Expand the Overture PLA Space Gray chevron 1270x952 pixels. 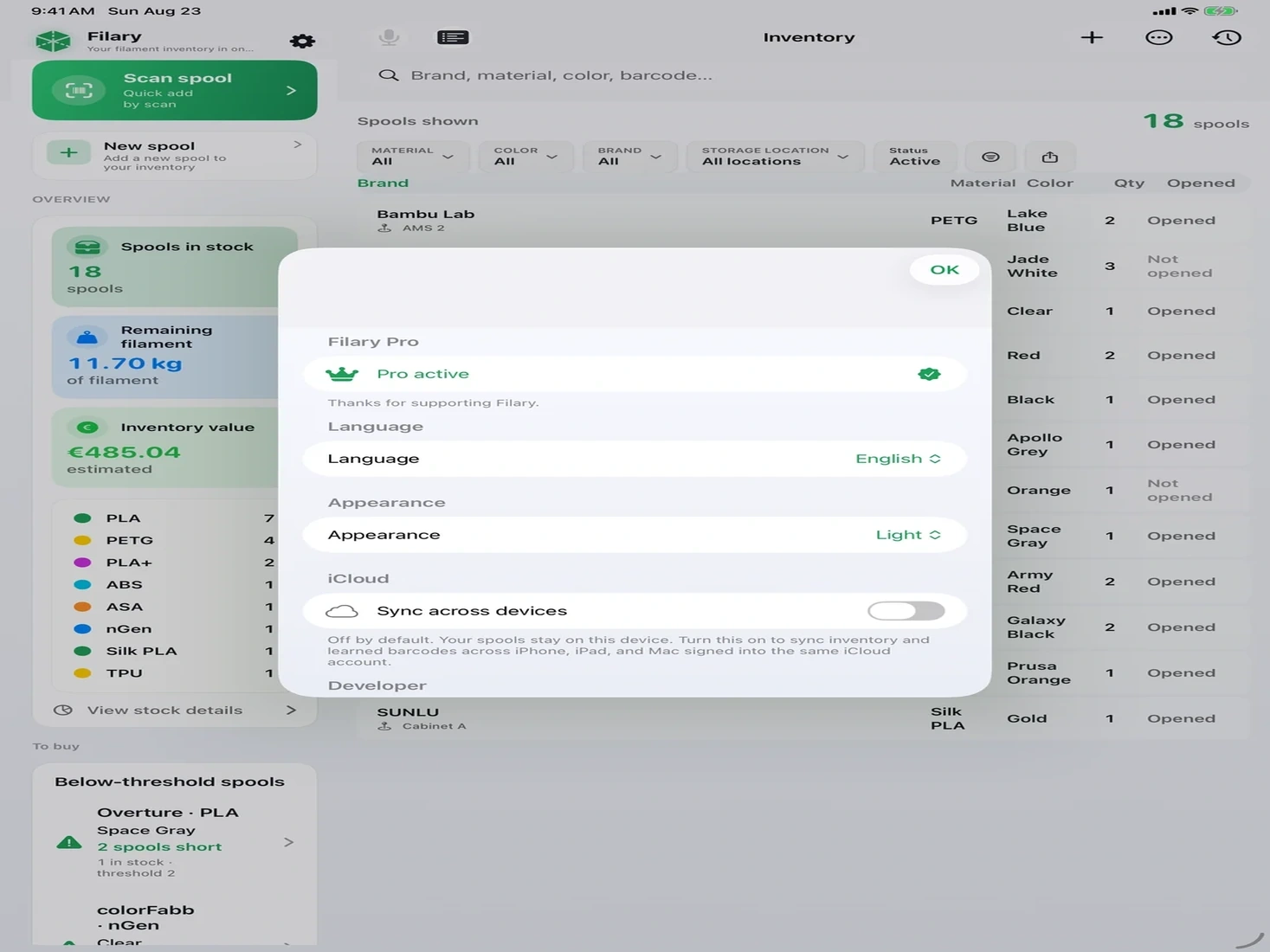(289, 842)
